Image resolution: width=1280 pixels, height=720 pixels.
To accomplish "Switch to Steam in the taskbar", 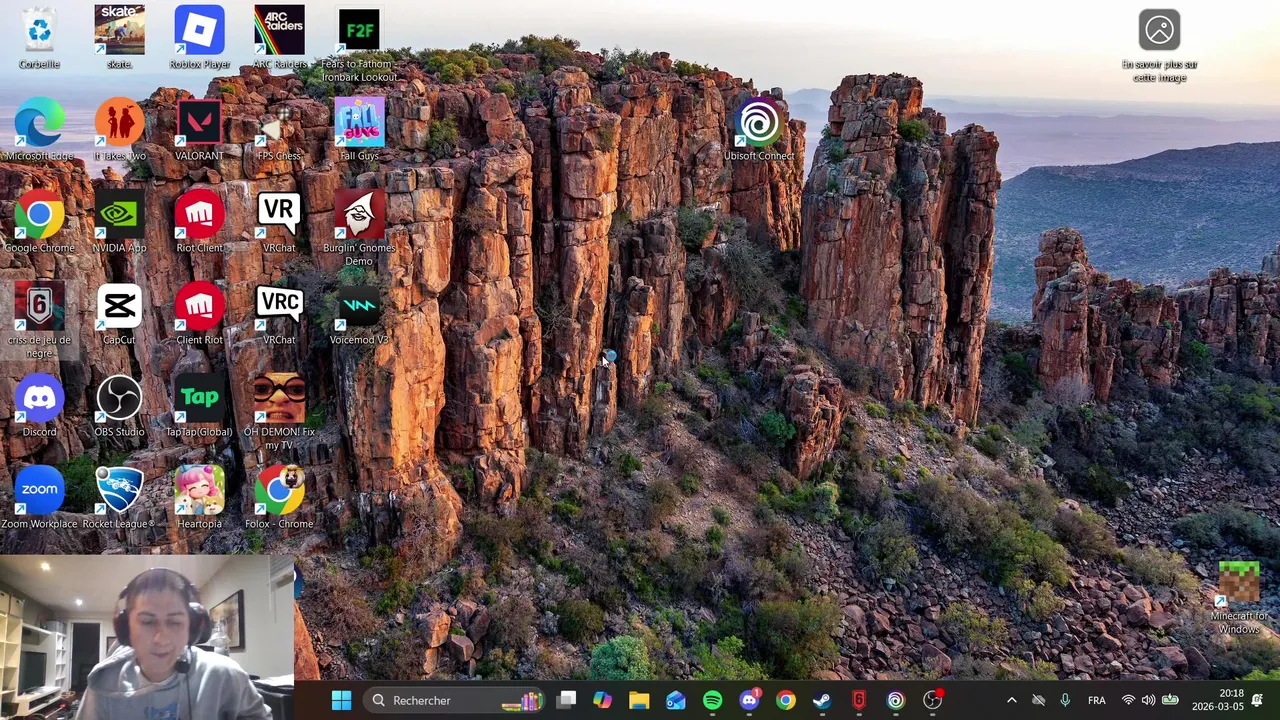I will coord(822,700).
